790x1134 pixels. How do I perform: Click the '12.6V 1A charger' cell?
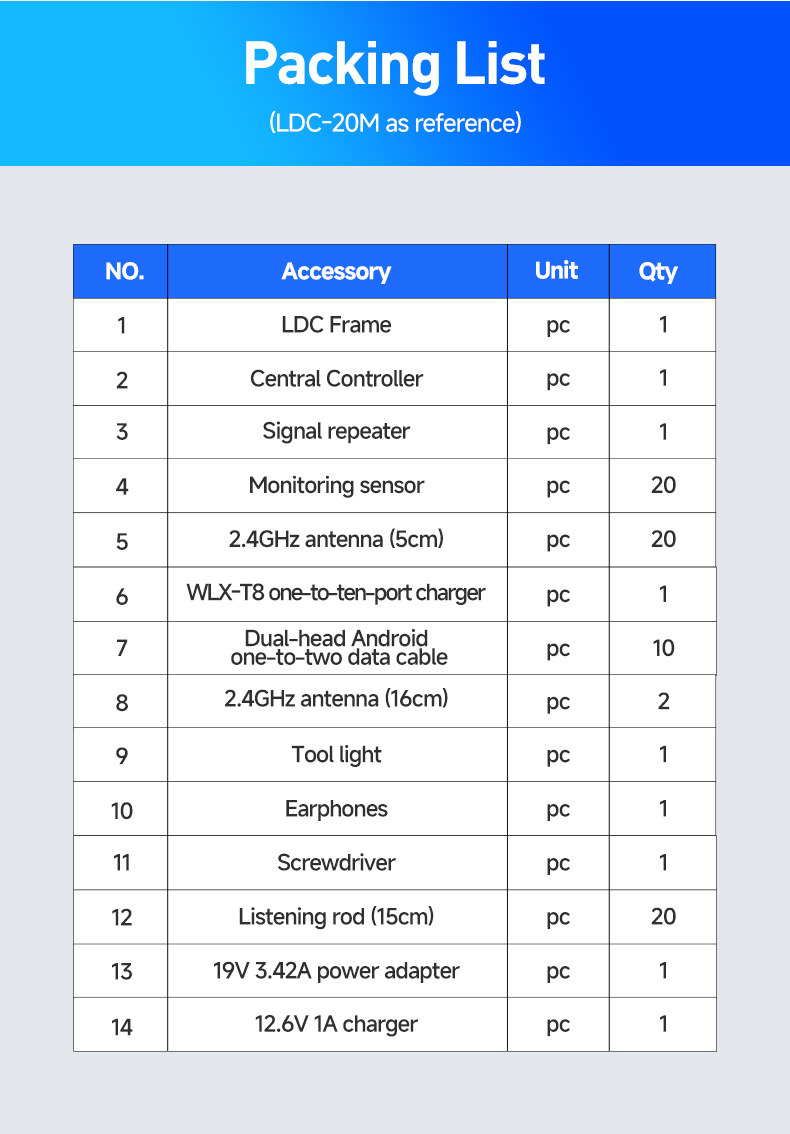click(x=336, y=1024)
